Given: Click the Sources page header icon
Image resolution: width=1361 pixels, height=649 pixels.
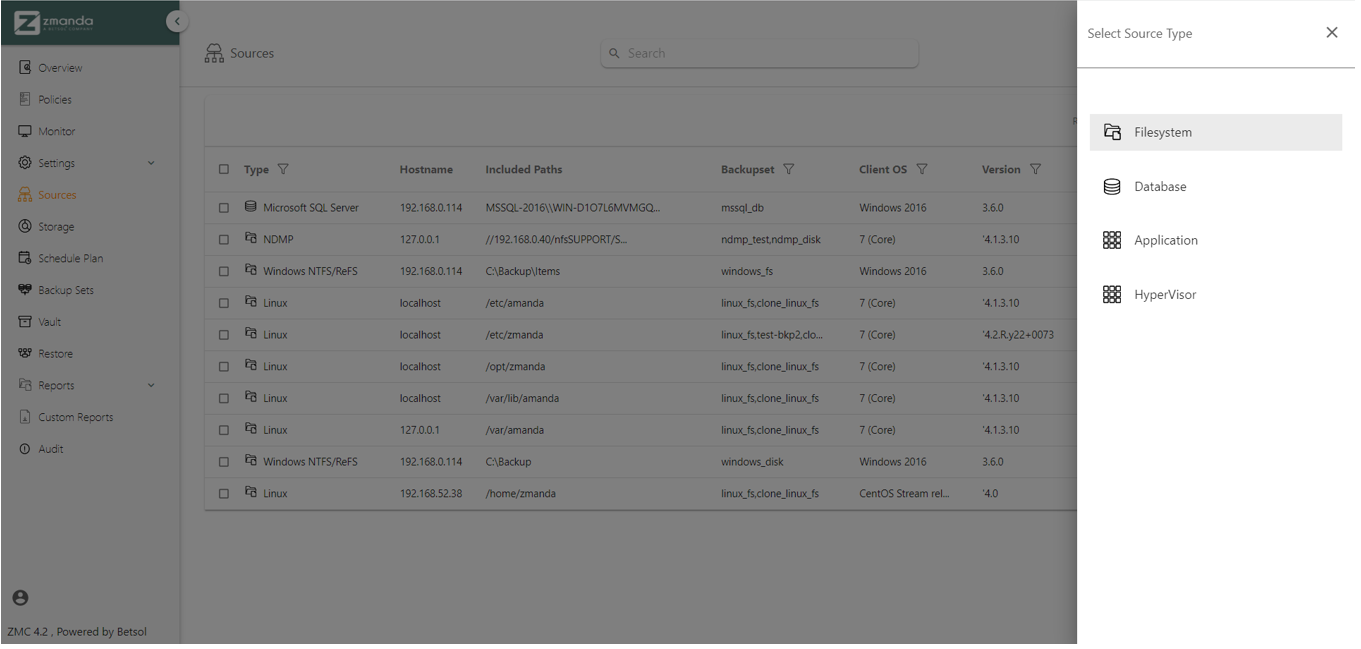Looking at the screenshot, I should tap(214, 53).
